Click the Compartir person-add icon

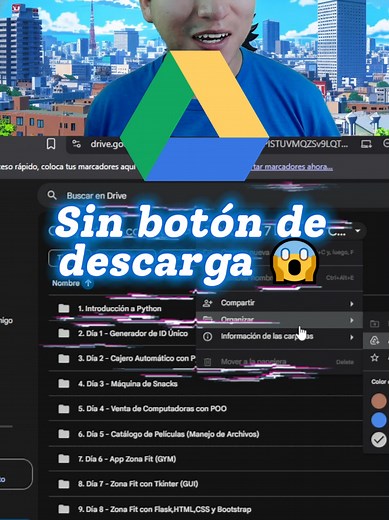(x=207, y=303)
